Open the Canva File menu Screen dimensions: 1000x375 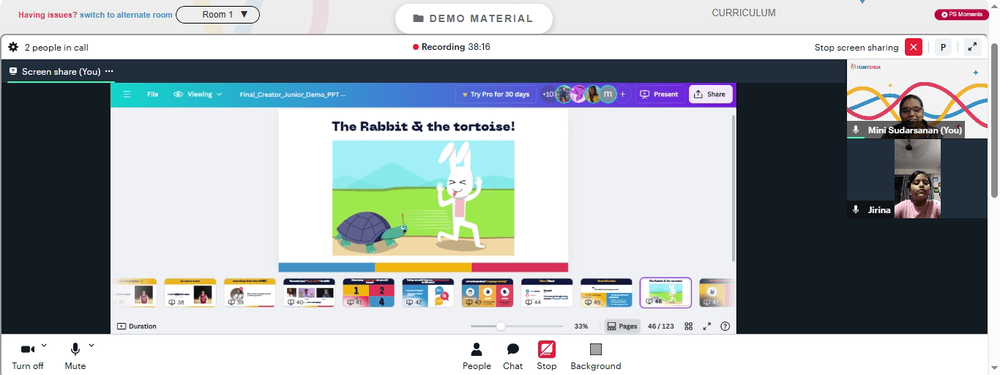(152, 94)
